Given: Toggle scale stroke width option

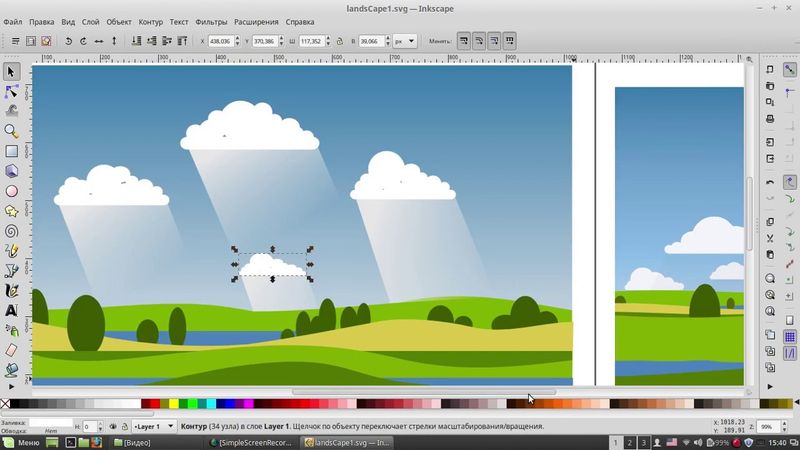Looking at the screenshot, I should 464,41.
